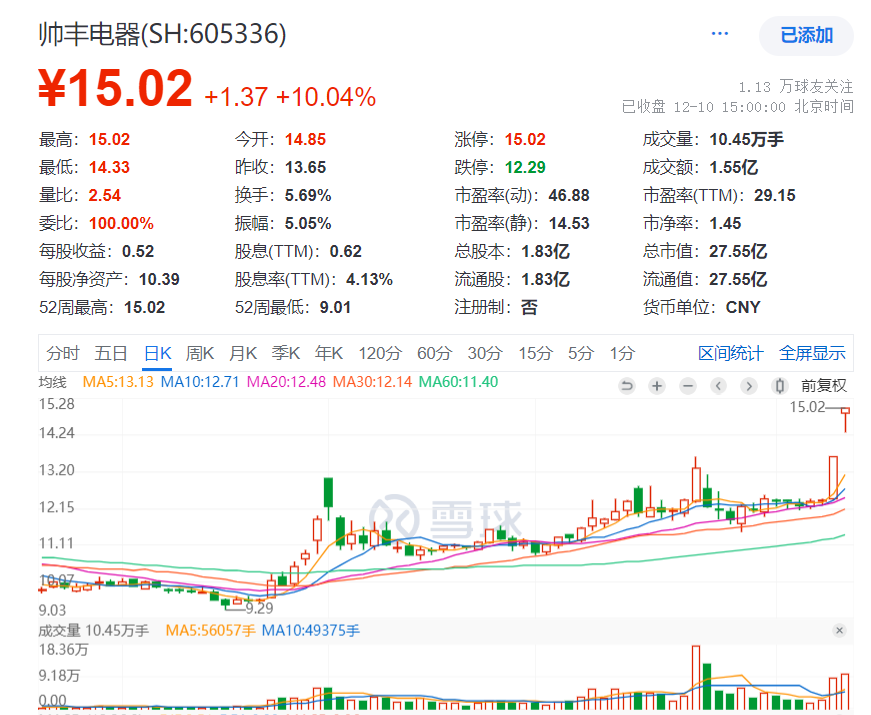Open 区间统计 range statistics
This screenshot has height=715, width=871.
tap(730, 353)
